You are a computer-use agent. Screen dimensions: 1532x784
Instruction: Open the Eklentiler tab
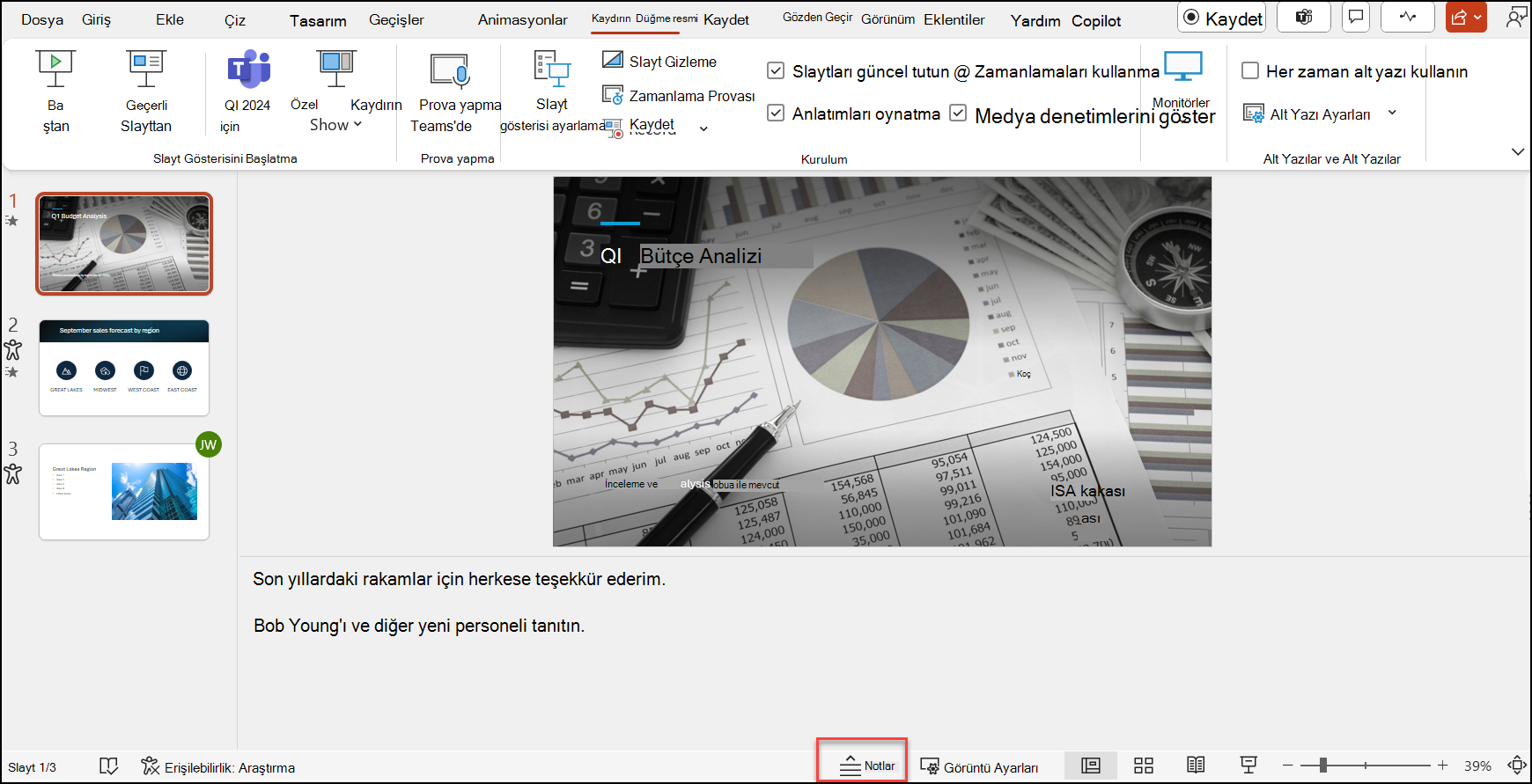954,19
